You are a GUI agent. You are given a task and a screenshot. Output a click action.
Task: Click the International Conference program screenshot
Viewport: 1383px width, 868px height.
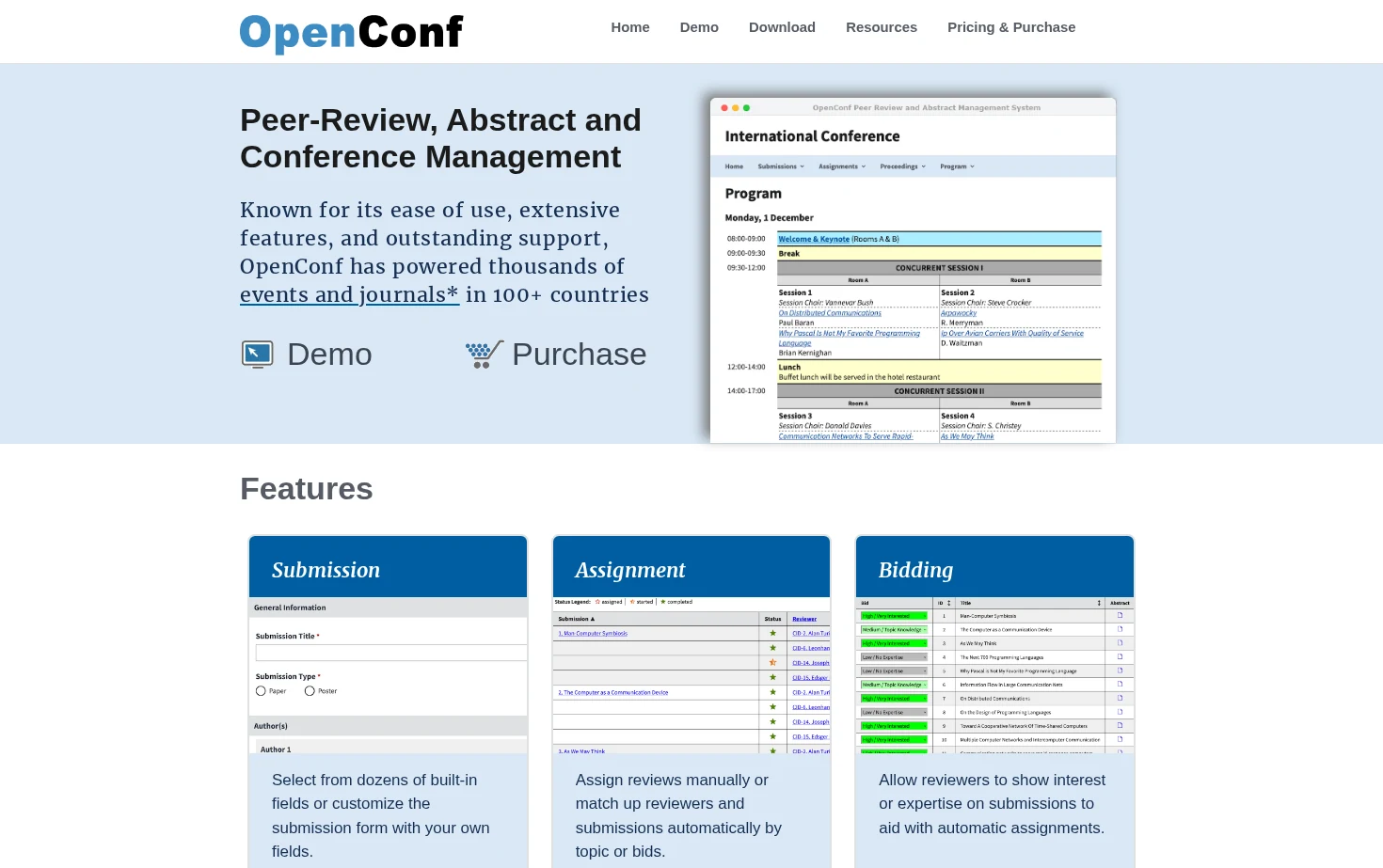913,270
